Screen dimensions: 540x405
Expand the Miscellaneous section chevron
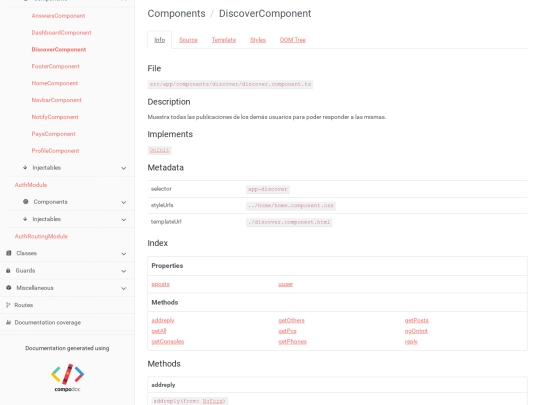pos(124,289)
